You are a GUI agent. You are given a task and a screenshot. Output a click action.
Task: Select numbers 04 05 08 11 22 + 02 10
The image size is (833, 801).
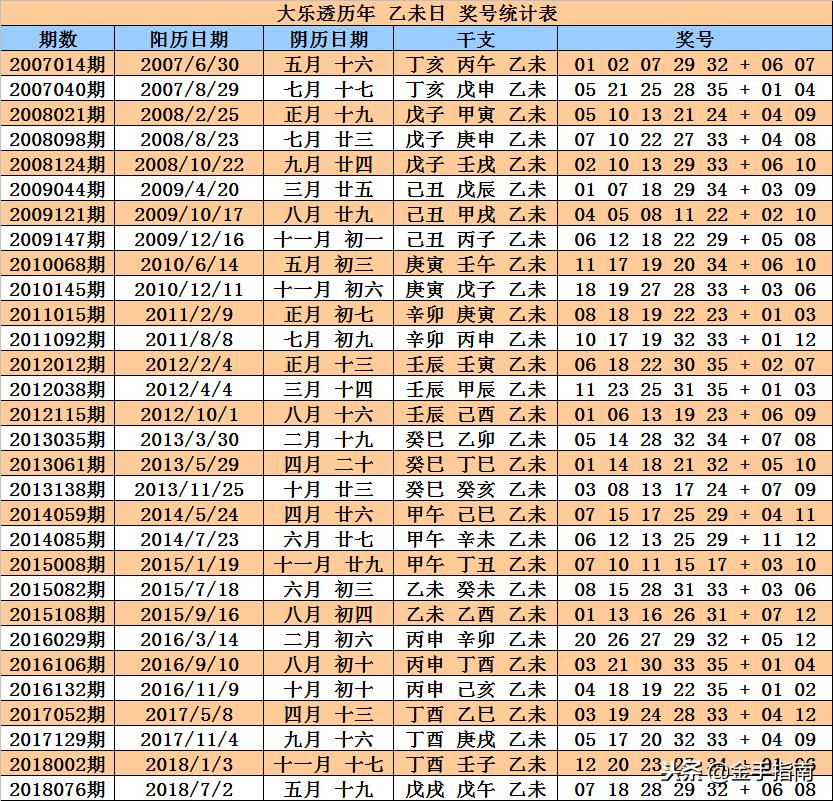click(x=695, y=214)
